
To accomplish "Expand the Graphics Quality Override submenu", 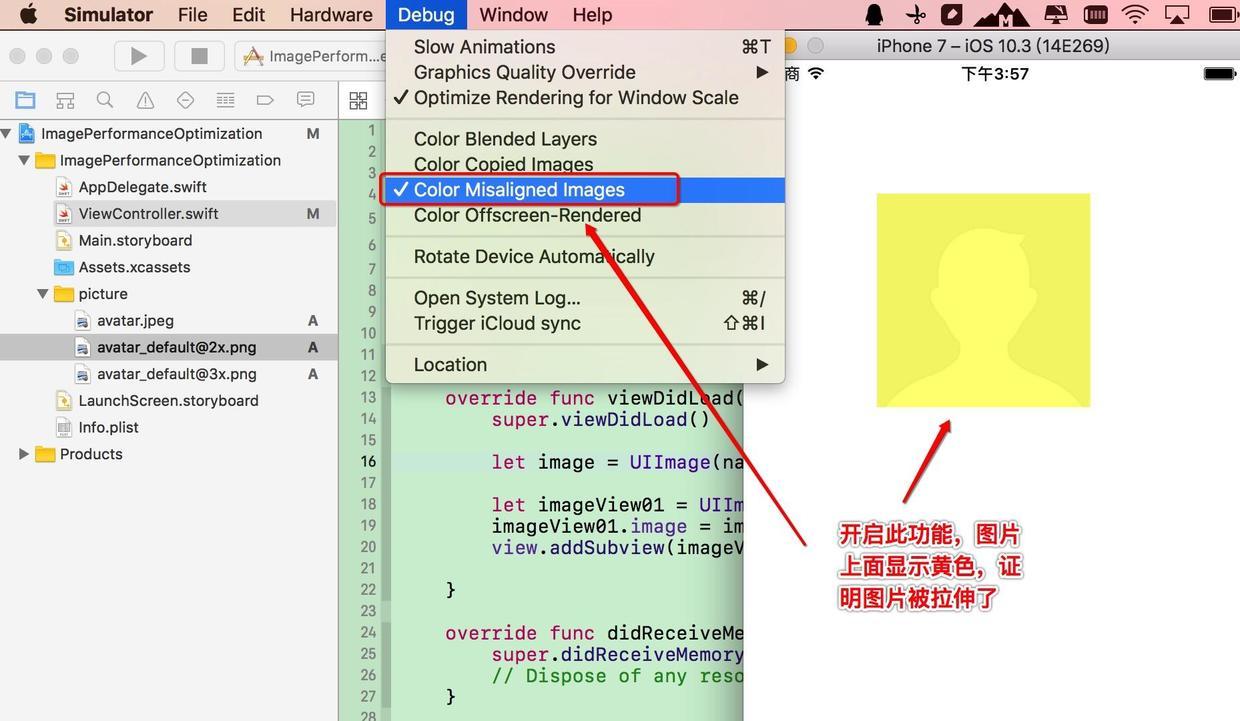I will tap(585, 72).
